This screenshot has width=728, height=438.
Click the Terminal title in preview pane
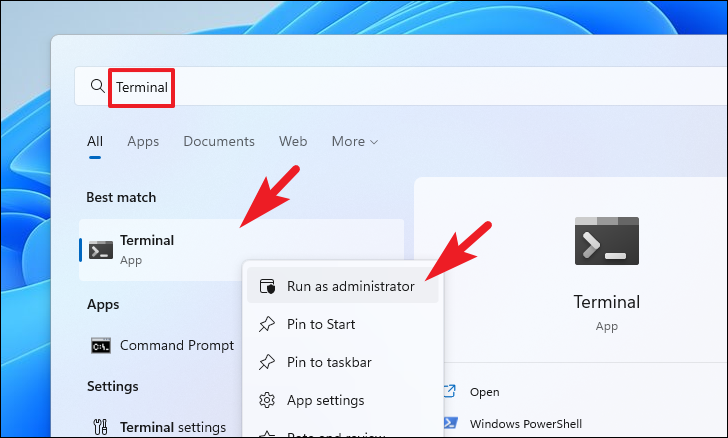607,302
